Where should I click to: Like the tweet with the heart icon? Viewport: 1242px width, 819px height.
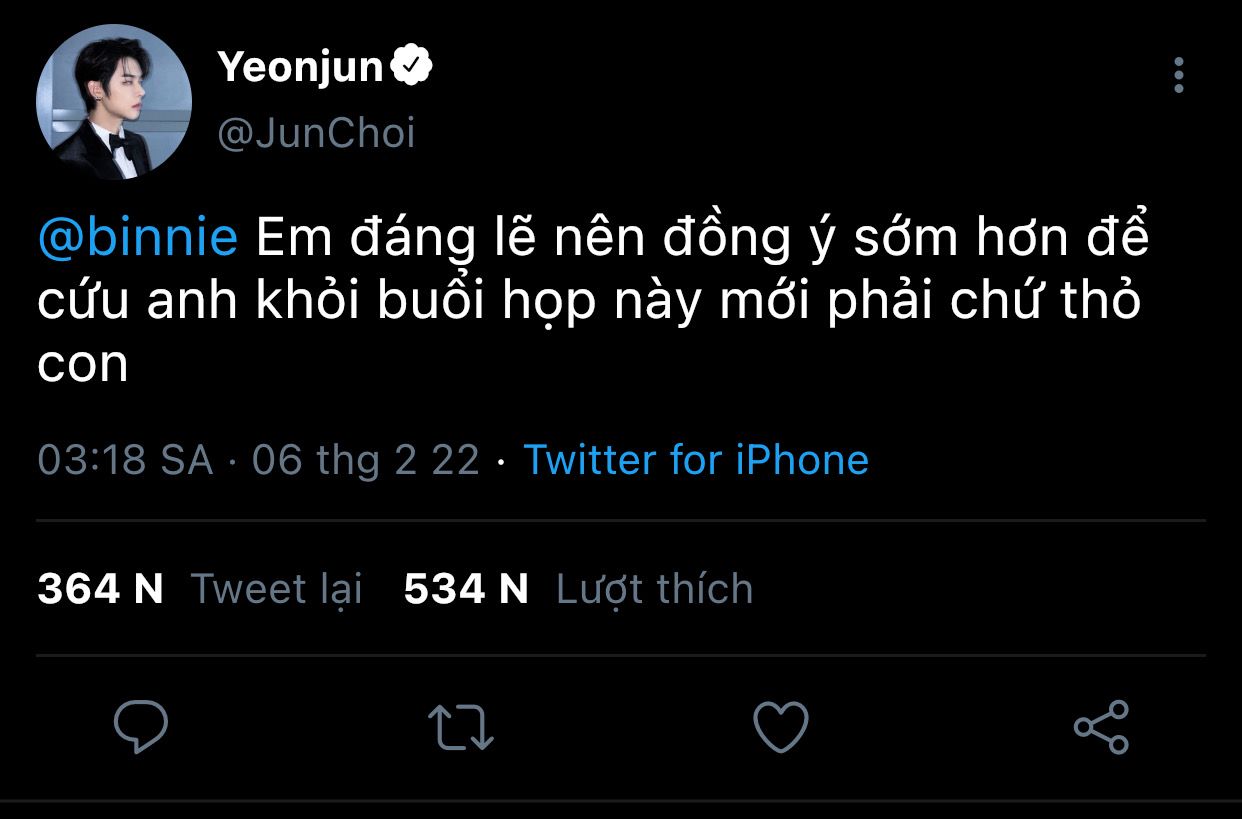[x=780, y=726]
